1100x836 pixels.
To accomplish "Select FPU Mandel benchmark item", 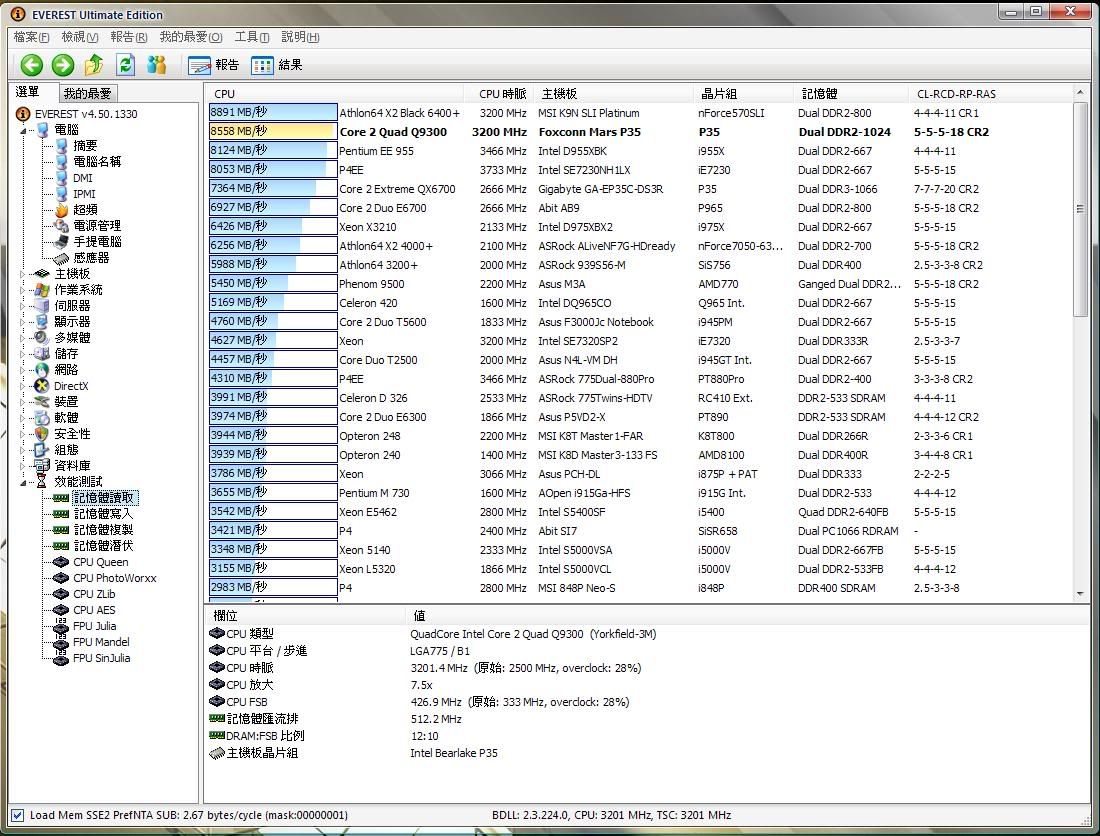I will click(101, 642).
